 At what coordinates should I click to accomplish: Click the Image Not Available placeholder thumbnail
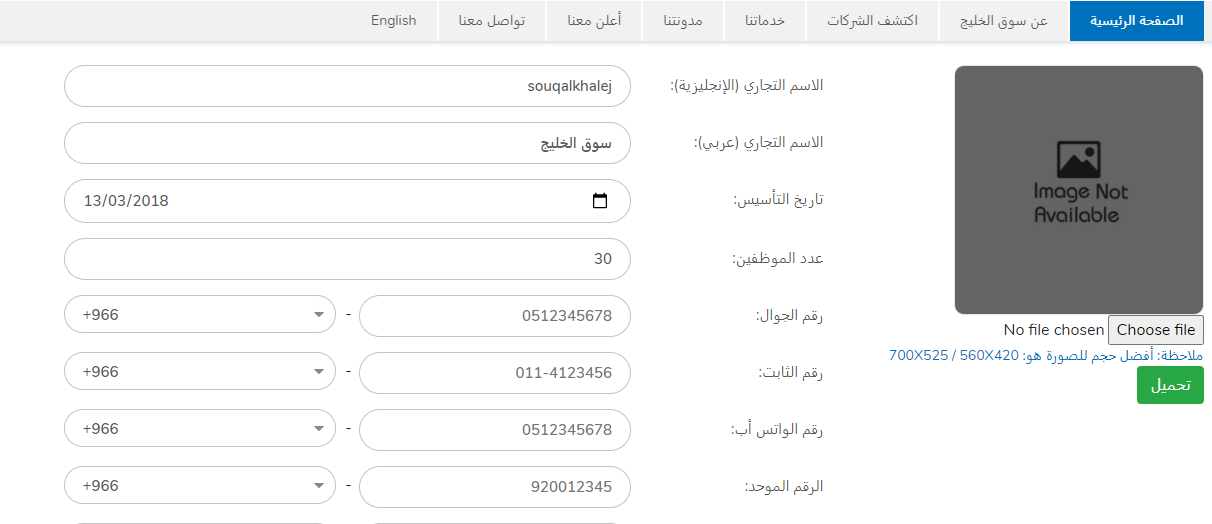pyautogui.click(x=1079, y=190)
